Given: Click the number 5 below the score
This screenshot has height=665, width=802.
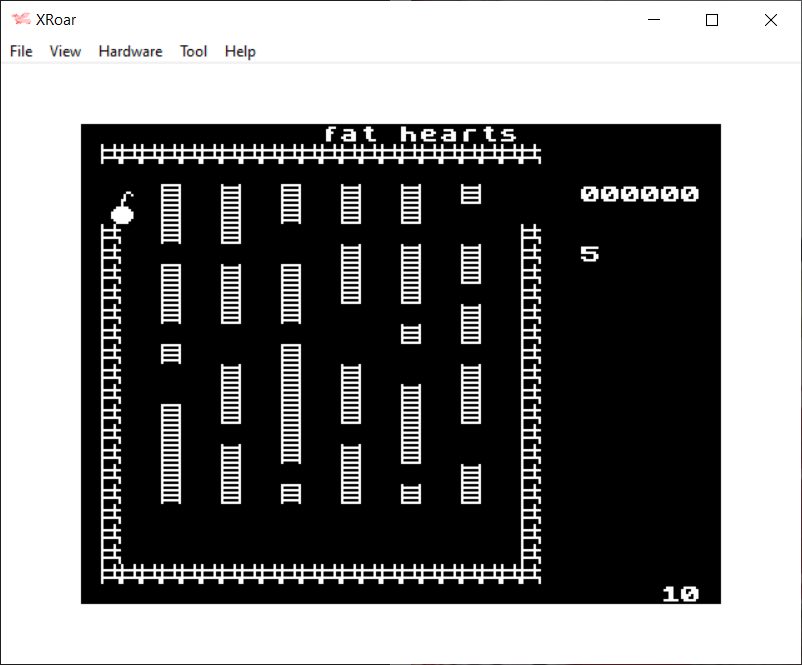Looking at the screenshot, I should (589, 254).
